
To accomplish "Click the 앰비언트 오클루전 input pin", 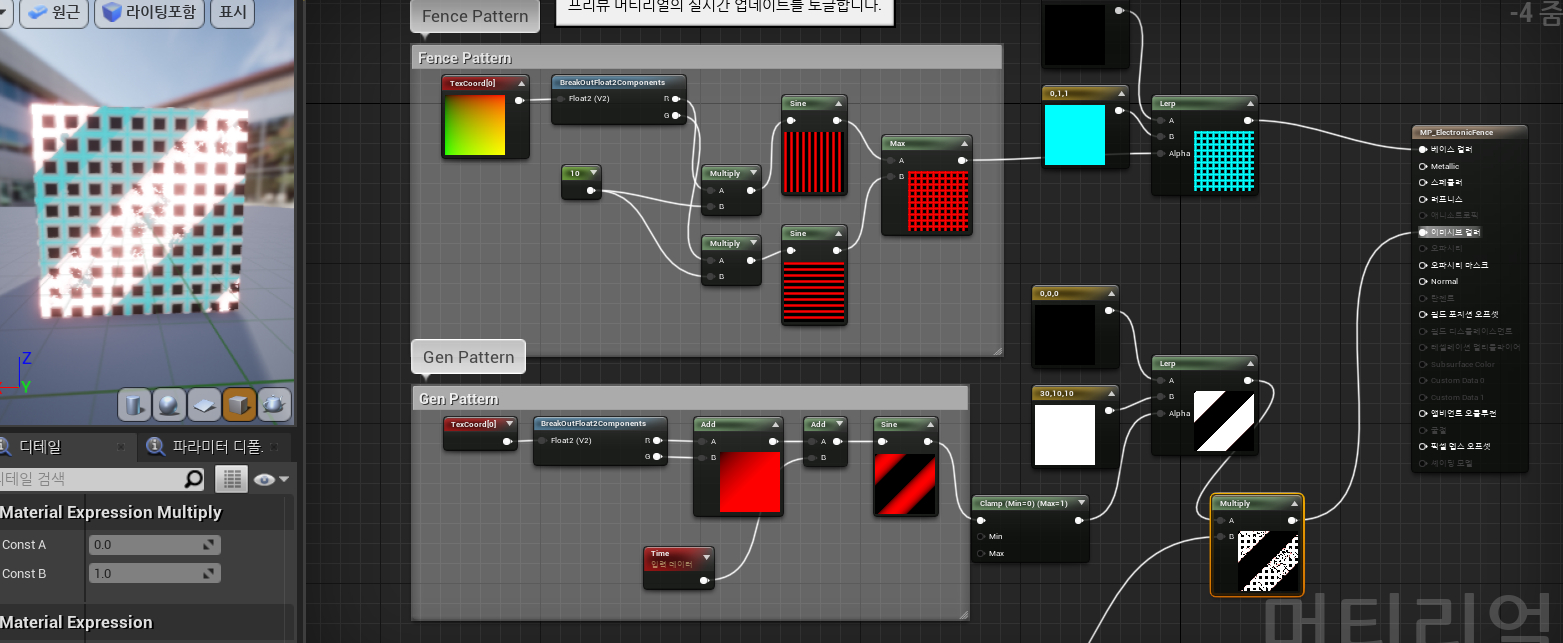I will (1423, 413).
